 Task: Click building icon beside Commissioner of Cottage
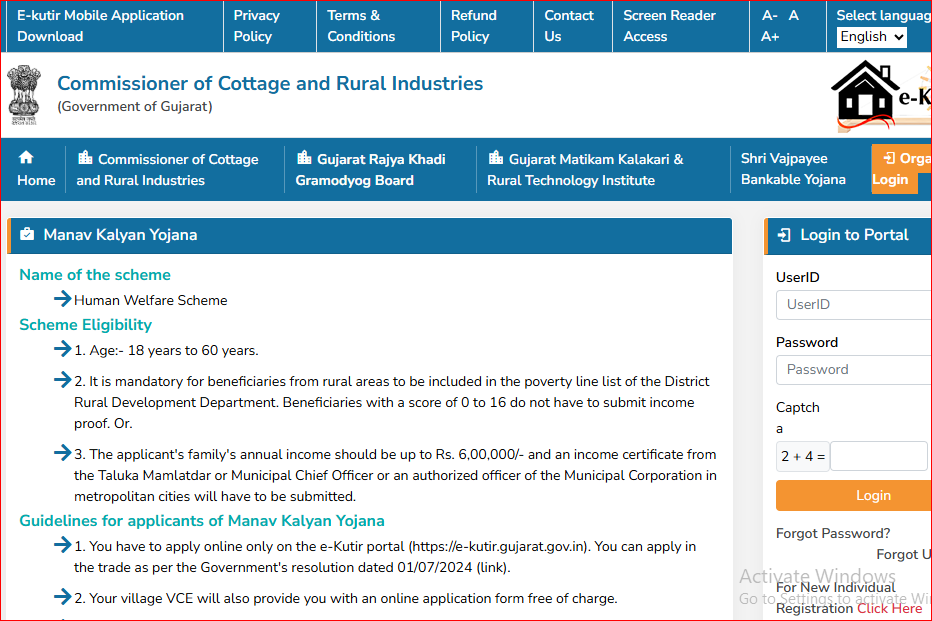click(85, 157)
